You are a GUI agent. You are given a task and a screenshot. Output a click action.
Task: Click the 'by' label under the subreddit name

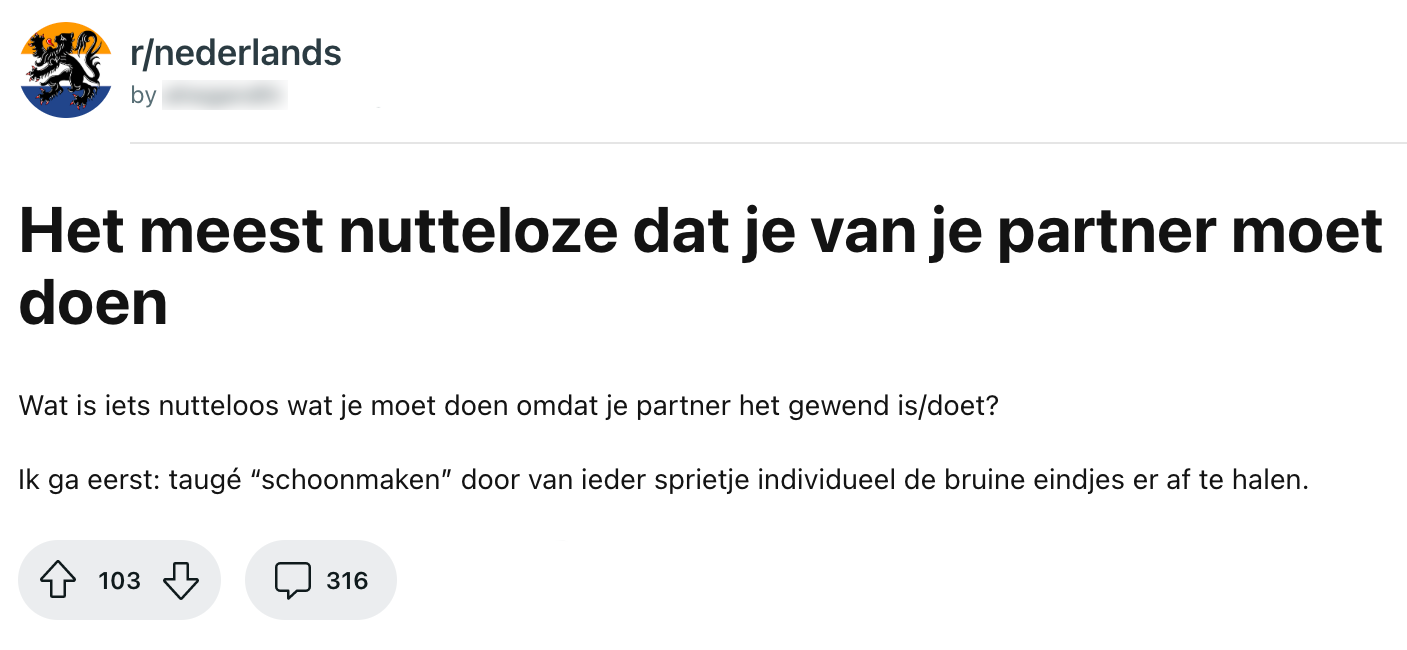(x=144, y=96)
